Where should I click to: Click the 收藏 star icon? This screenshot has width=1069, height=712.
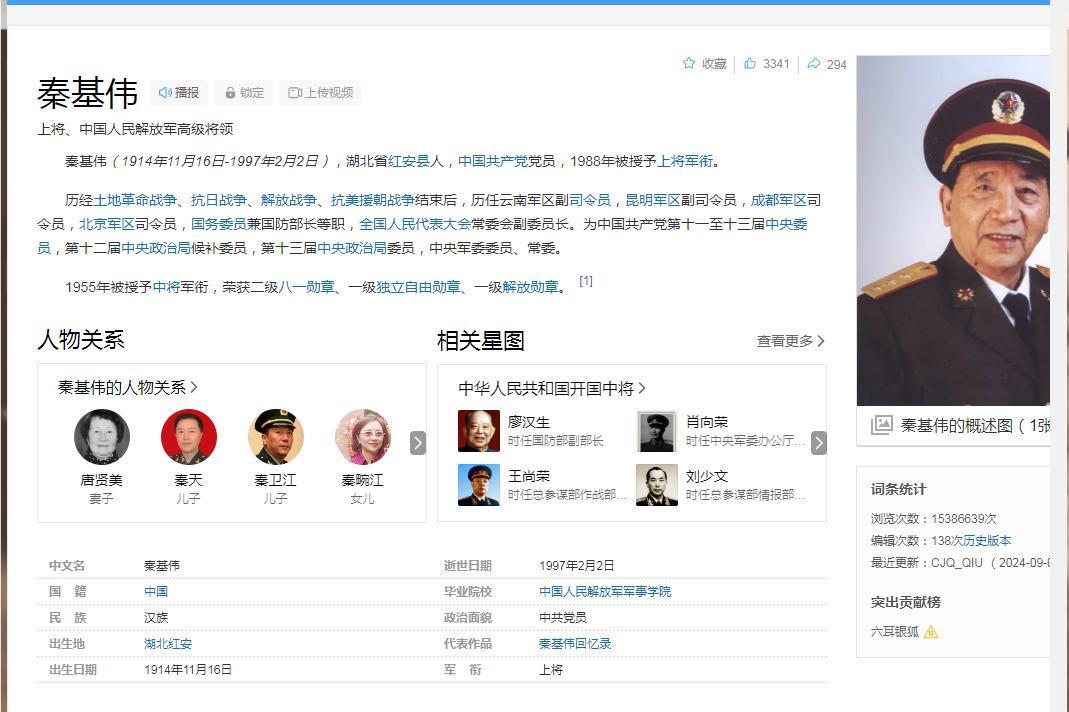(x=689, y=64)
